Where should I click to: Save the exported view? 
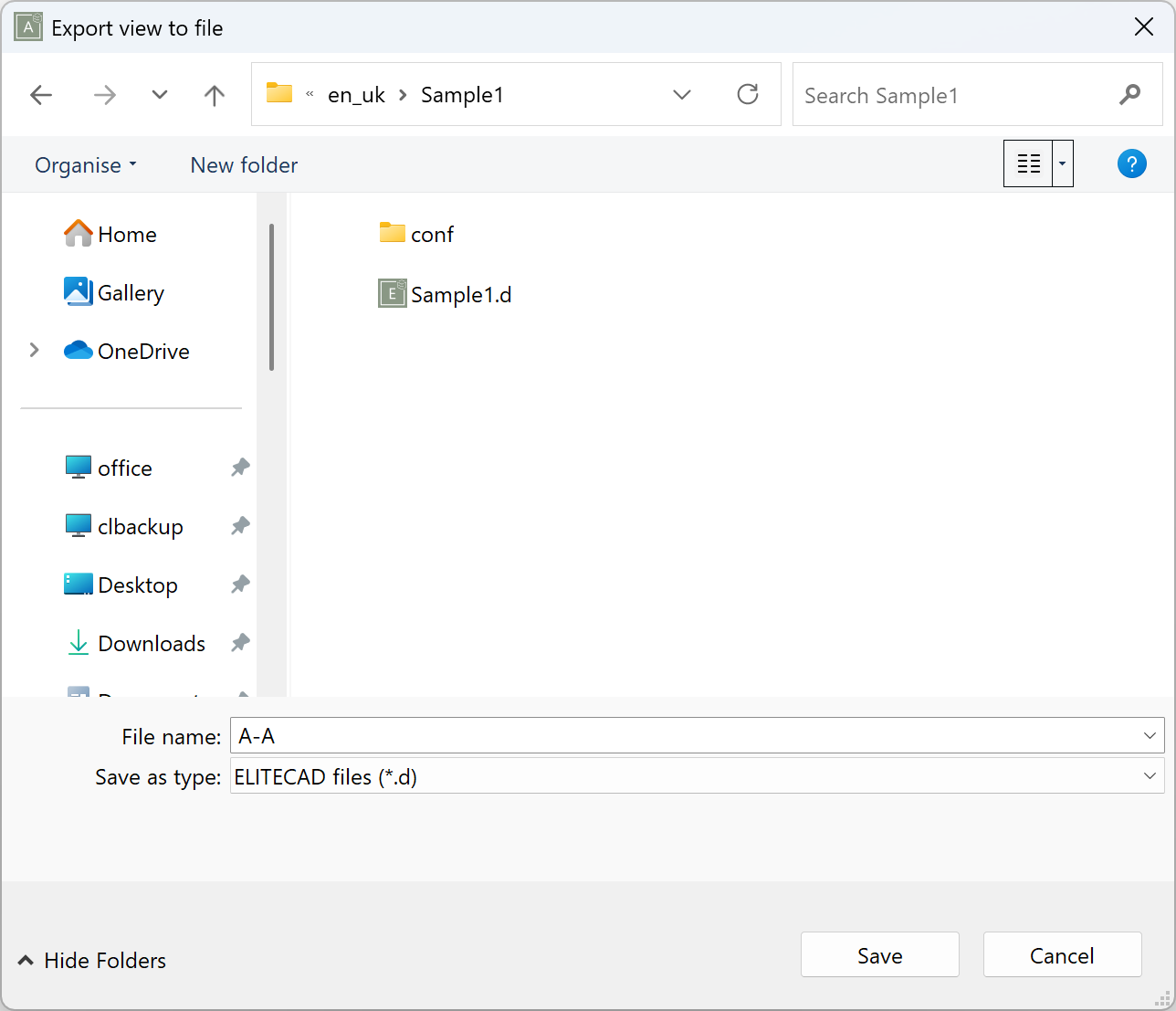pyautogui.click(x=879, y=954)
